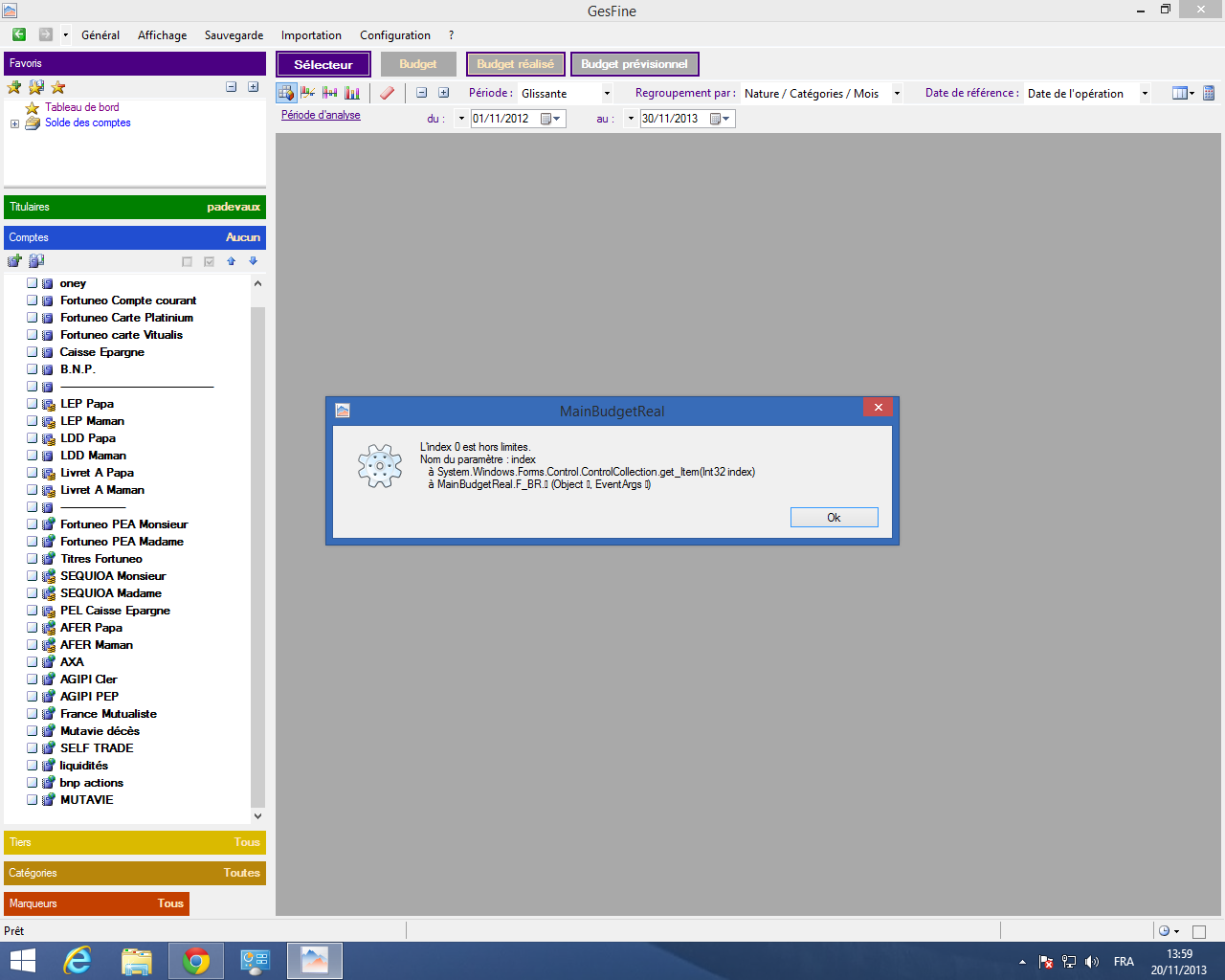This screenshot has height=980, width=1225.
Task: Select the bar chart icon in toolbar
Action: tap(352, 93)
